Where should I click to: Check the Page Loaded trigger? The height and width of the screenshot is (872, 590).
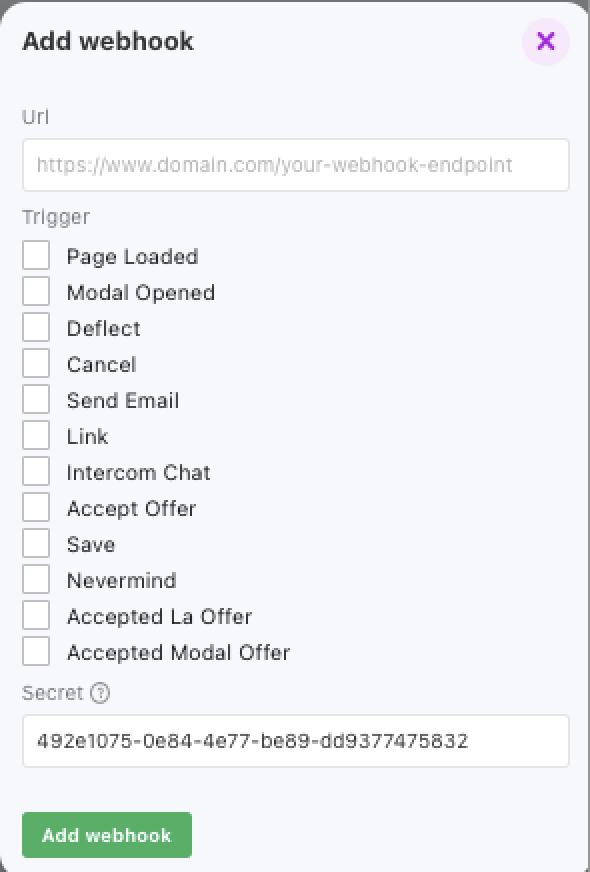pos(36,256)
